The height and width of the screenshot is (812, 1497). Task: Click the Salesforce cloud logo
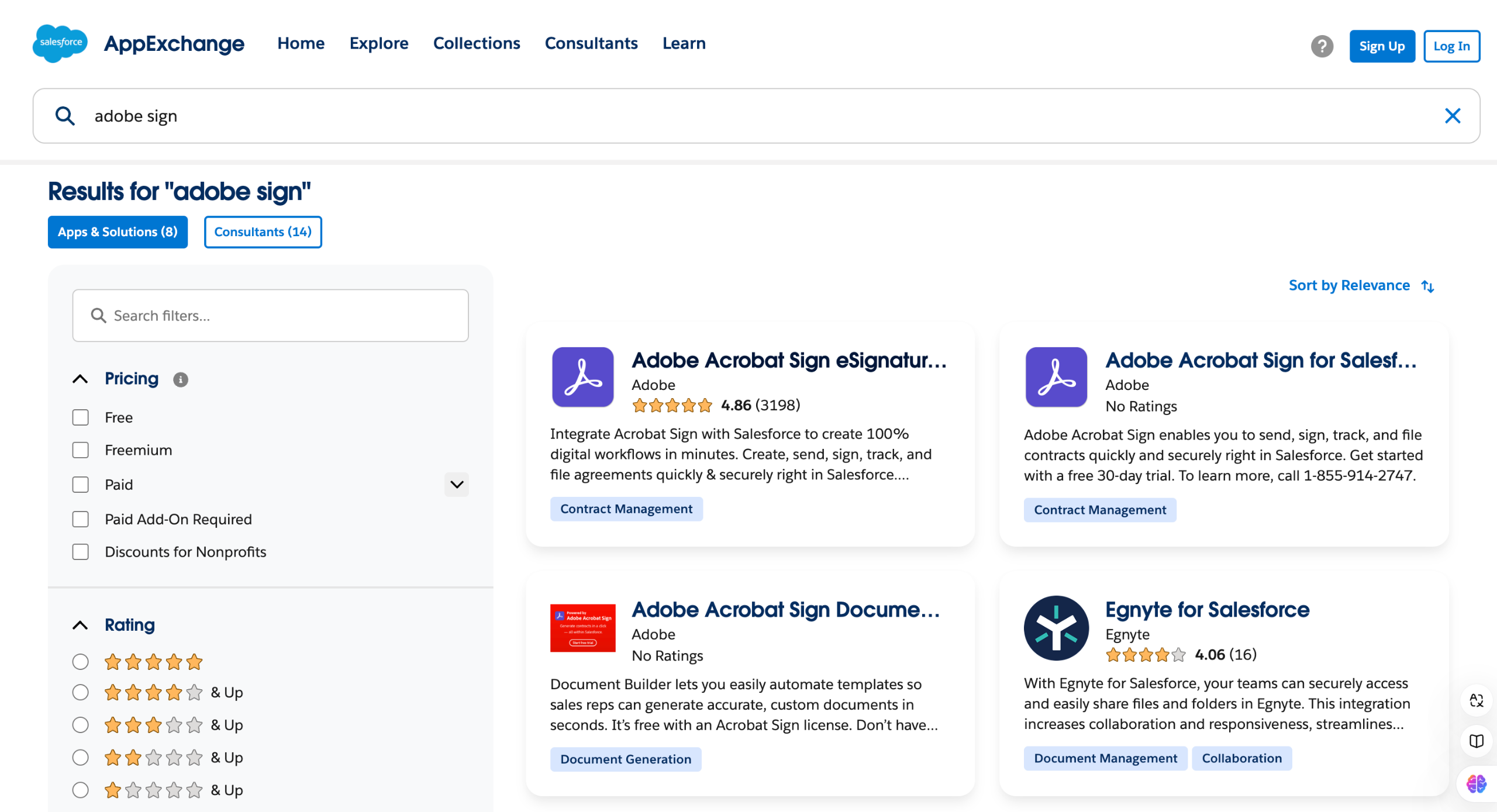click(x=60, y=43)
